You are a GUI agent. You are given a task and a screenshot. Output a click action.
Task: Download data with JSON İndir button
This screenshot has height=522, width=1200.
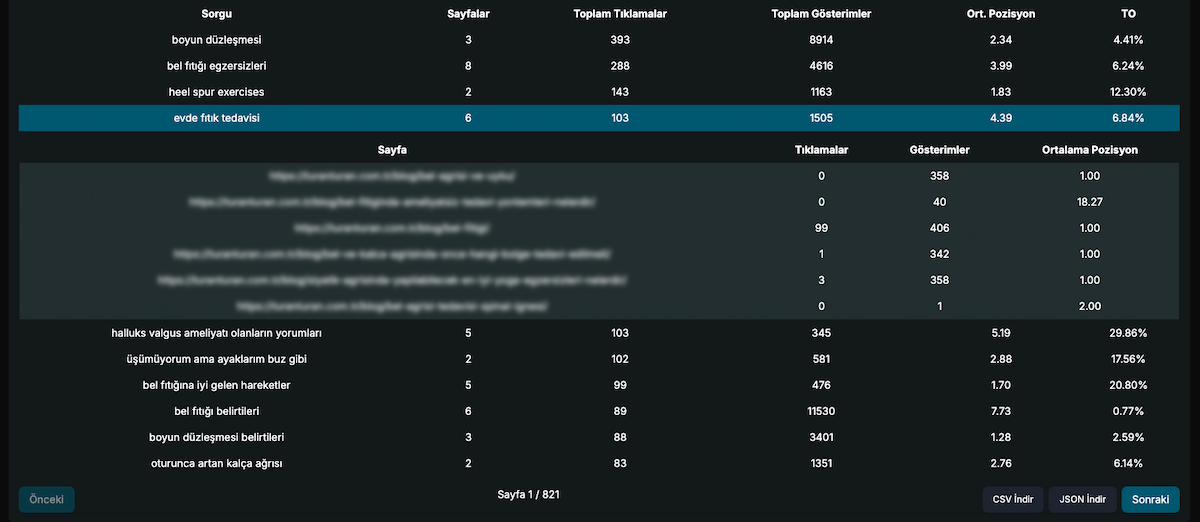(1083, 499)
